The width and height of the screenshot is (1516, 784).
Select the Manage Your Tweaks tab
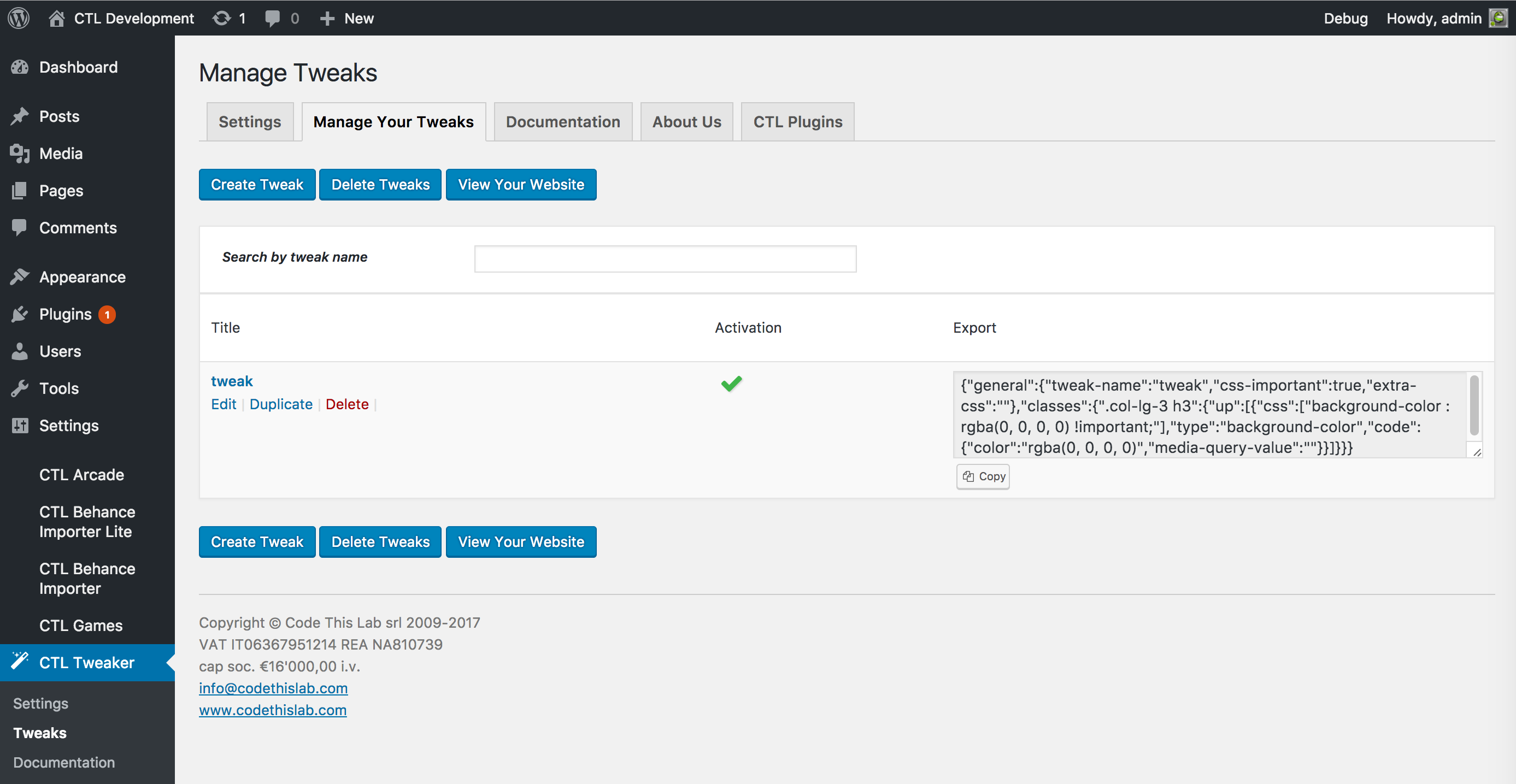pyautogui.click(x=393, y=122)
